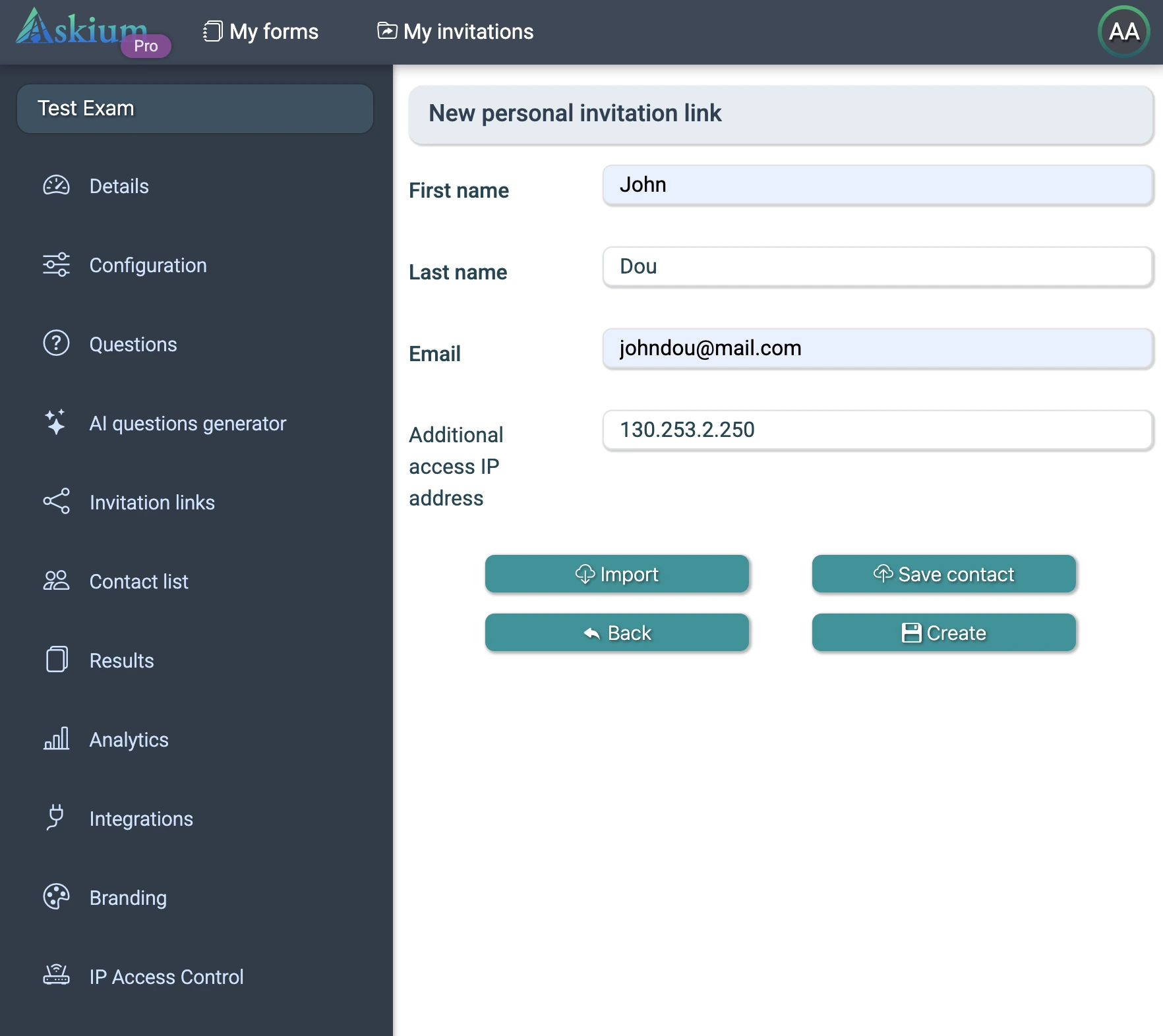Open Contact list people icon
This screenshot has width=1163, height=1036.
click(x=56, y=581)
